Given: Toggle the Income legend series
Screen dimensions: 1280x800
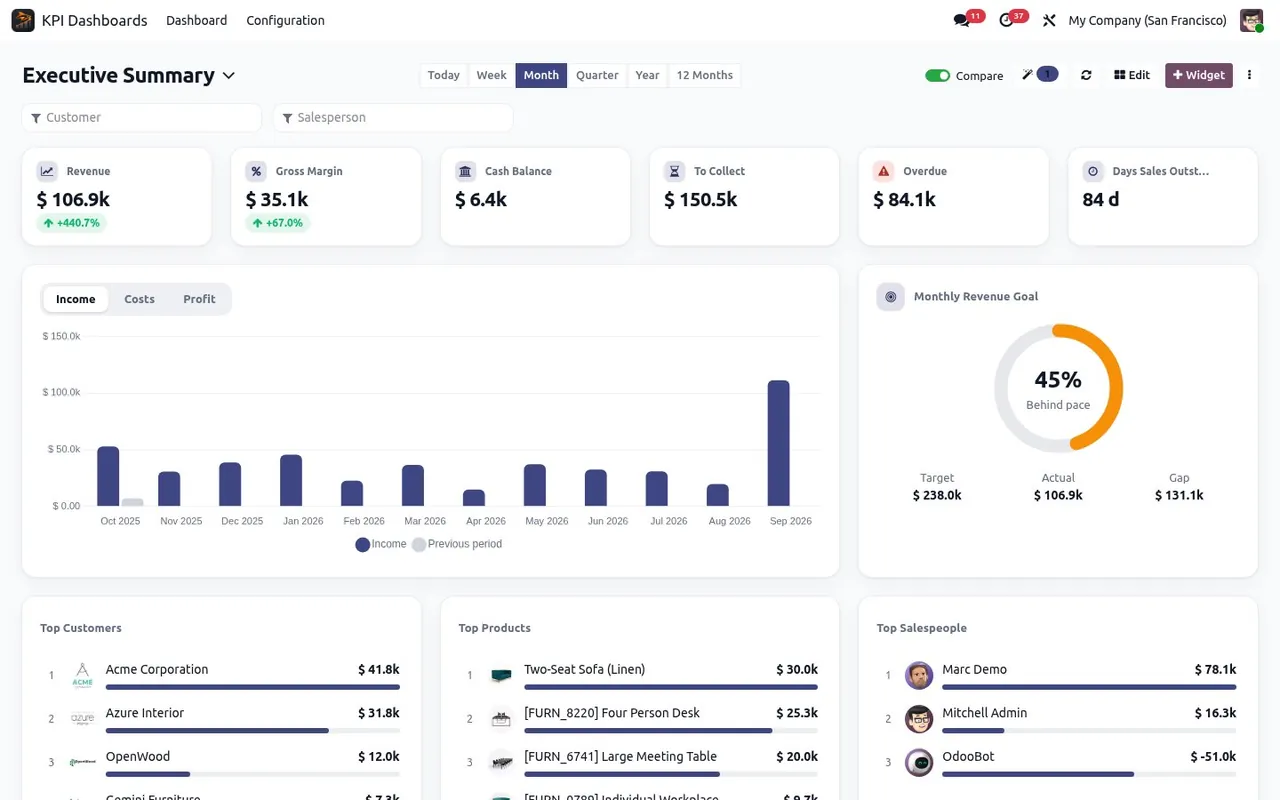Looking at the screenshot, I should [381, 544].
